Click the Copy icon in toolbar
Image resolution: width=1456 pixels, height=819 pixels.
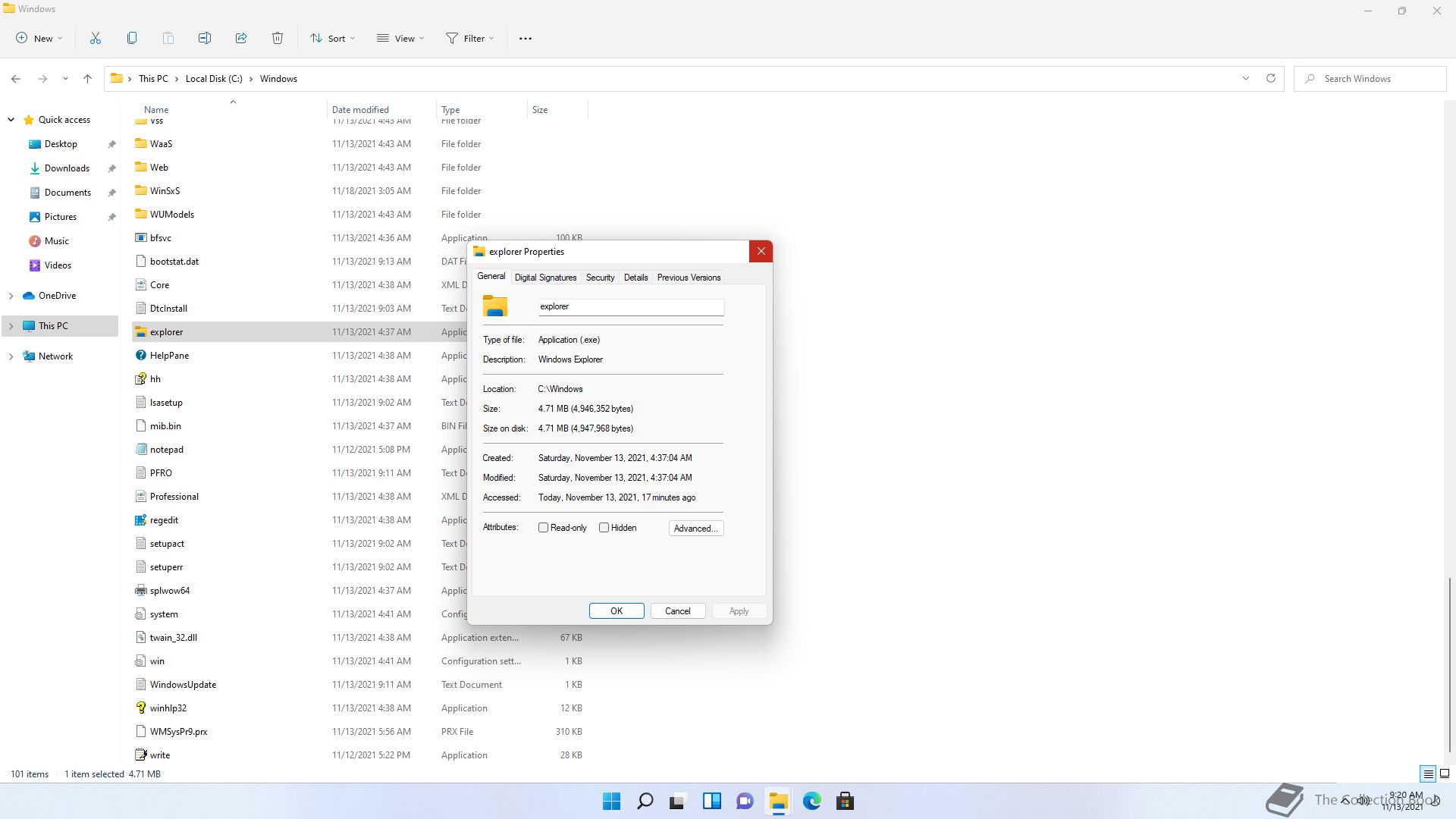point(132,38)
